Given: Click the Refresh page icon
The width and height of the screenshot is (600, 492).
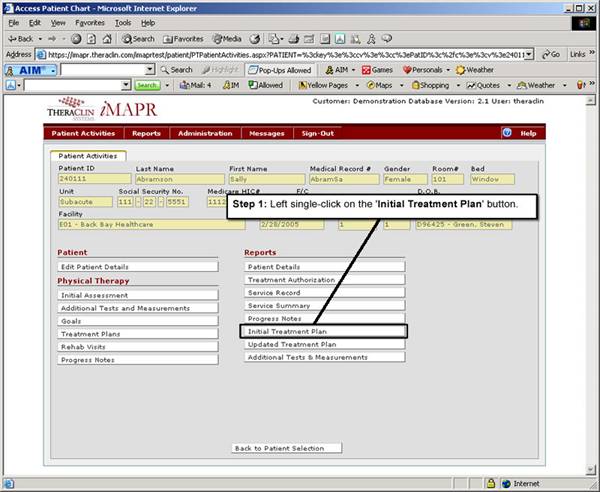Looking at the screenshot, I should coord(91,39).
